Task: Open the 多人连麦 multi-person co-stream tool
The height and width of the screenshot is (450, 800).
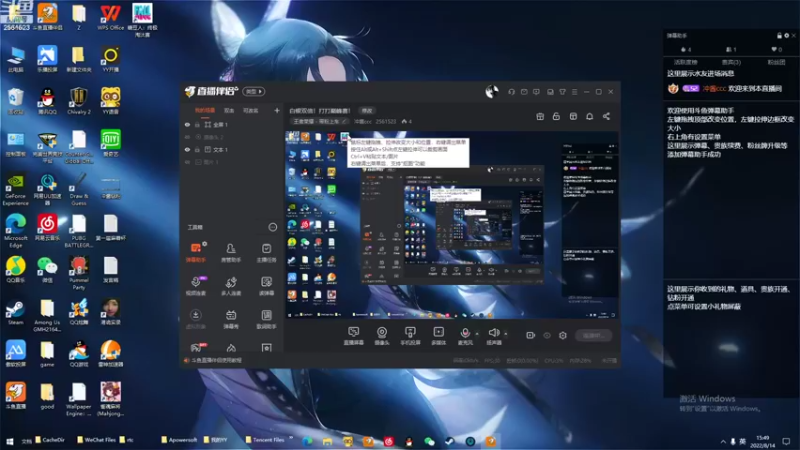Action: click(231, 286)
